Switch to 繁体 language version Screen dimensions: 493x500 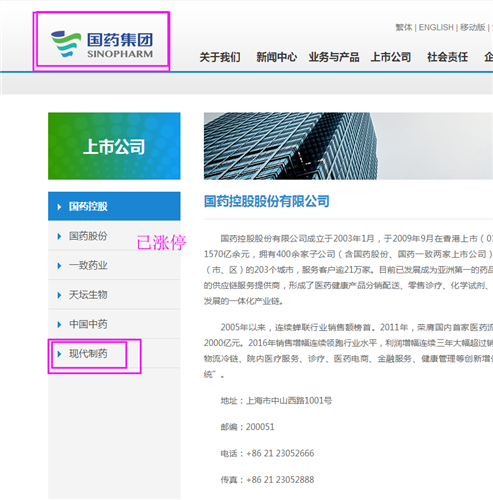(x=404, y=27)
